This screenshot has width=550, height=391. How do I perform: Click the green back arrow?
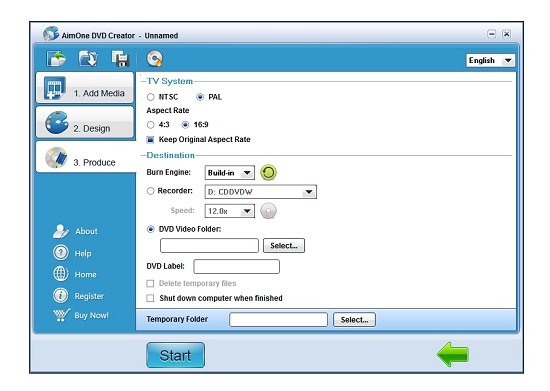[453, 355]
